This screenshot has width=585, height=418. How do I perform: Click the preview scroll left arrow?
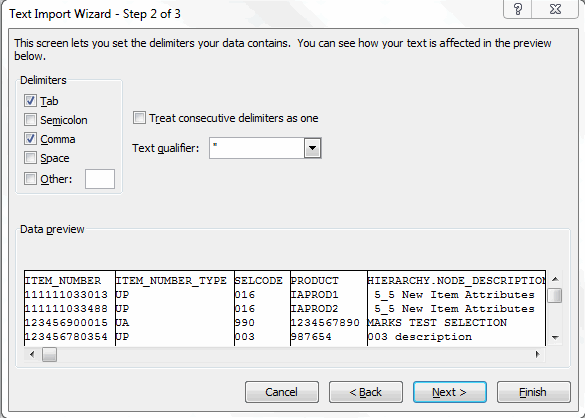pos(32,354)
